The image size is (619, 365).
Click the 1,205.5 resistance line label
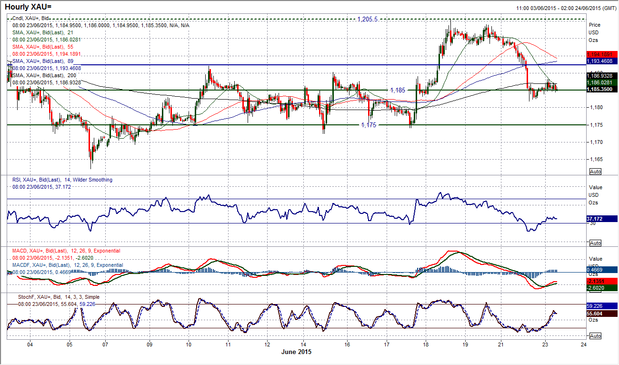point(368,19)
